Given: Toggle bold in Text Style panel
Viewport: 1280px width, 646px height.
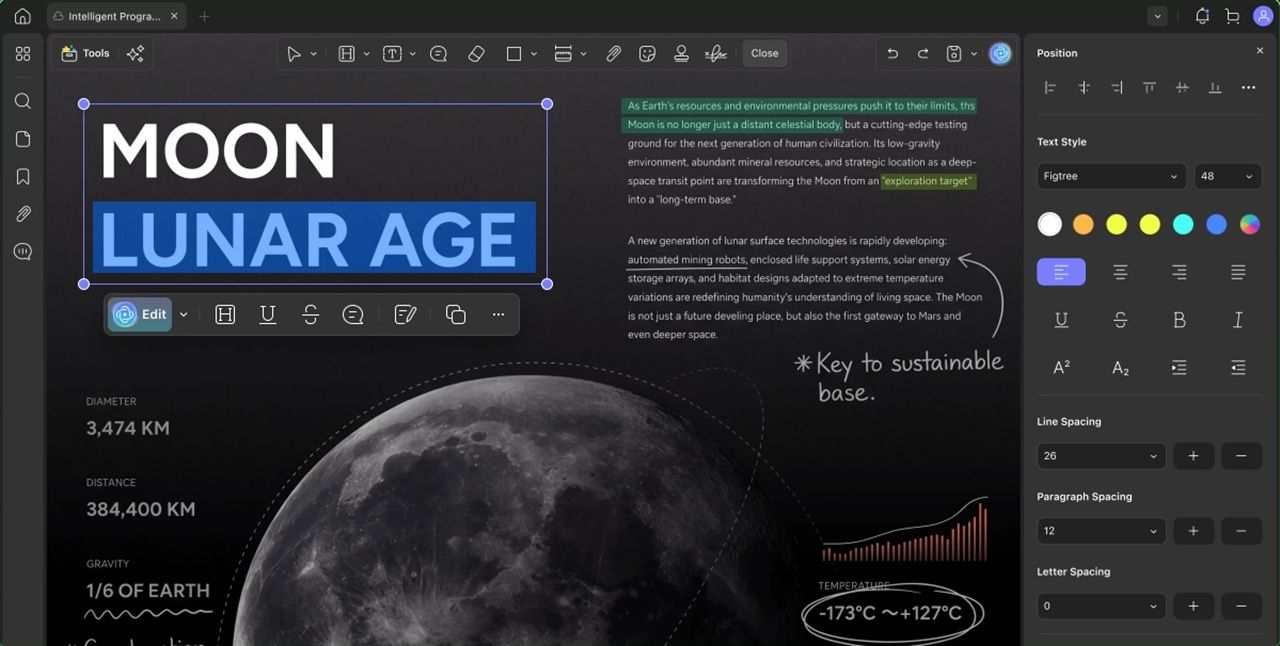Looking at the screenshot, I should coord(1179,320).
